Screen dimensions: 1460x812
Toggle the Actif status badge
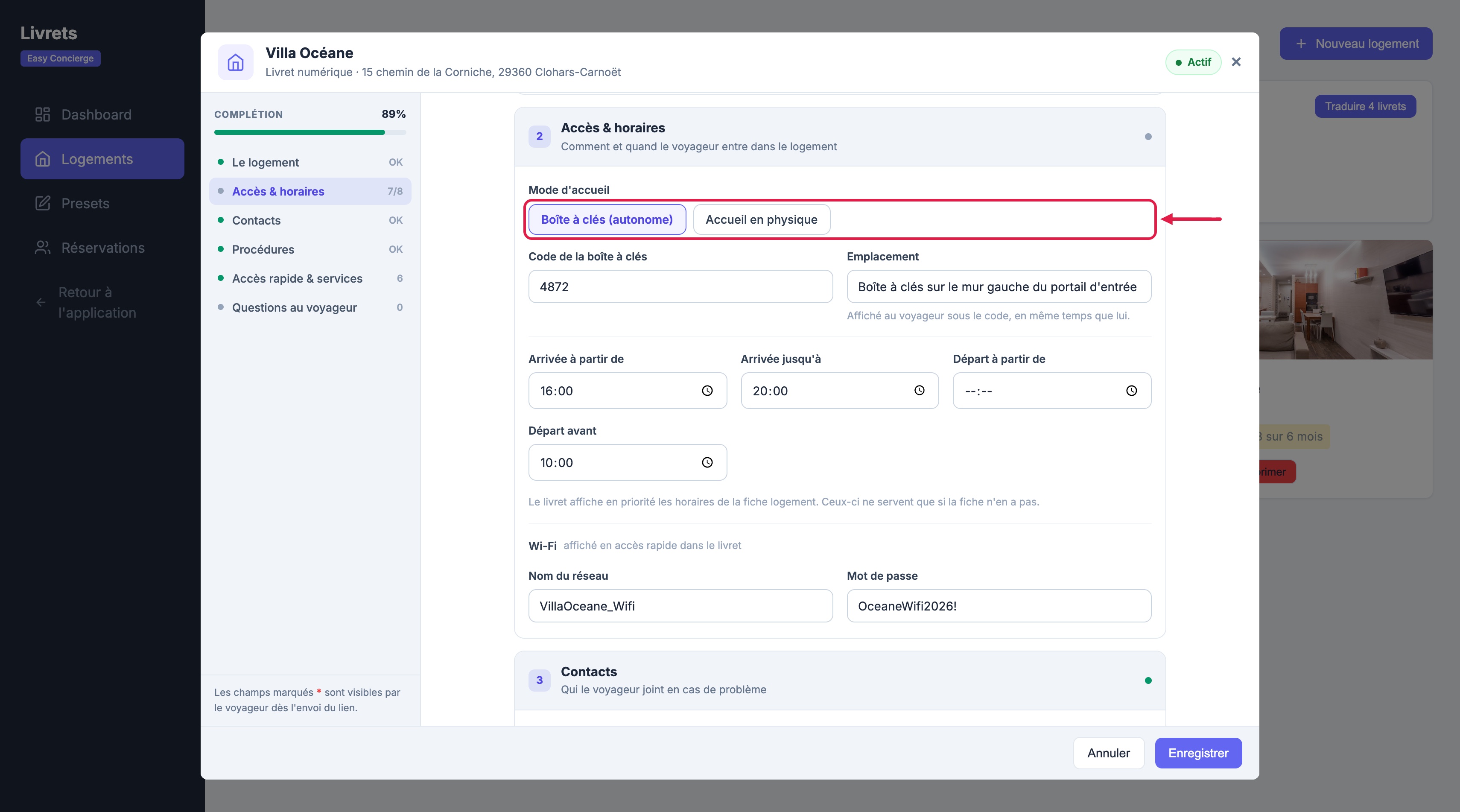(1193, 62)
